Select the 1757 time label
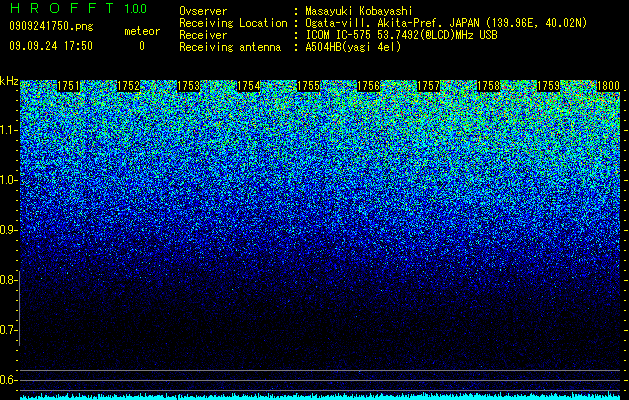This screenshot has width=629, height=400. coord(428,86)
